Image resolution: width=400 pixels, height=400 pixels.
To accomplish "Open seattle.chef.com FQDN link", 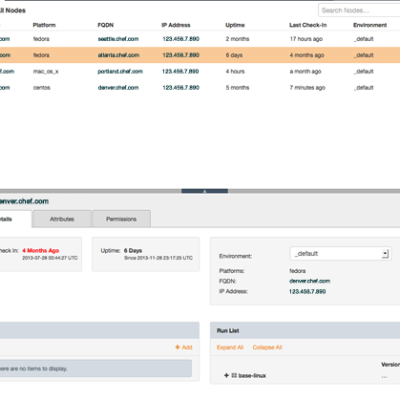I will (x=118, y=39).
